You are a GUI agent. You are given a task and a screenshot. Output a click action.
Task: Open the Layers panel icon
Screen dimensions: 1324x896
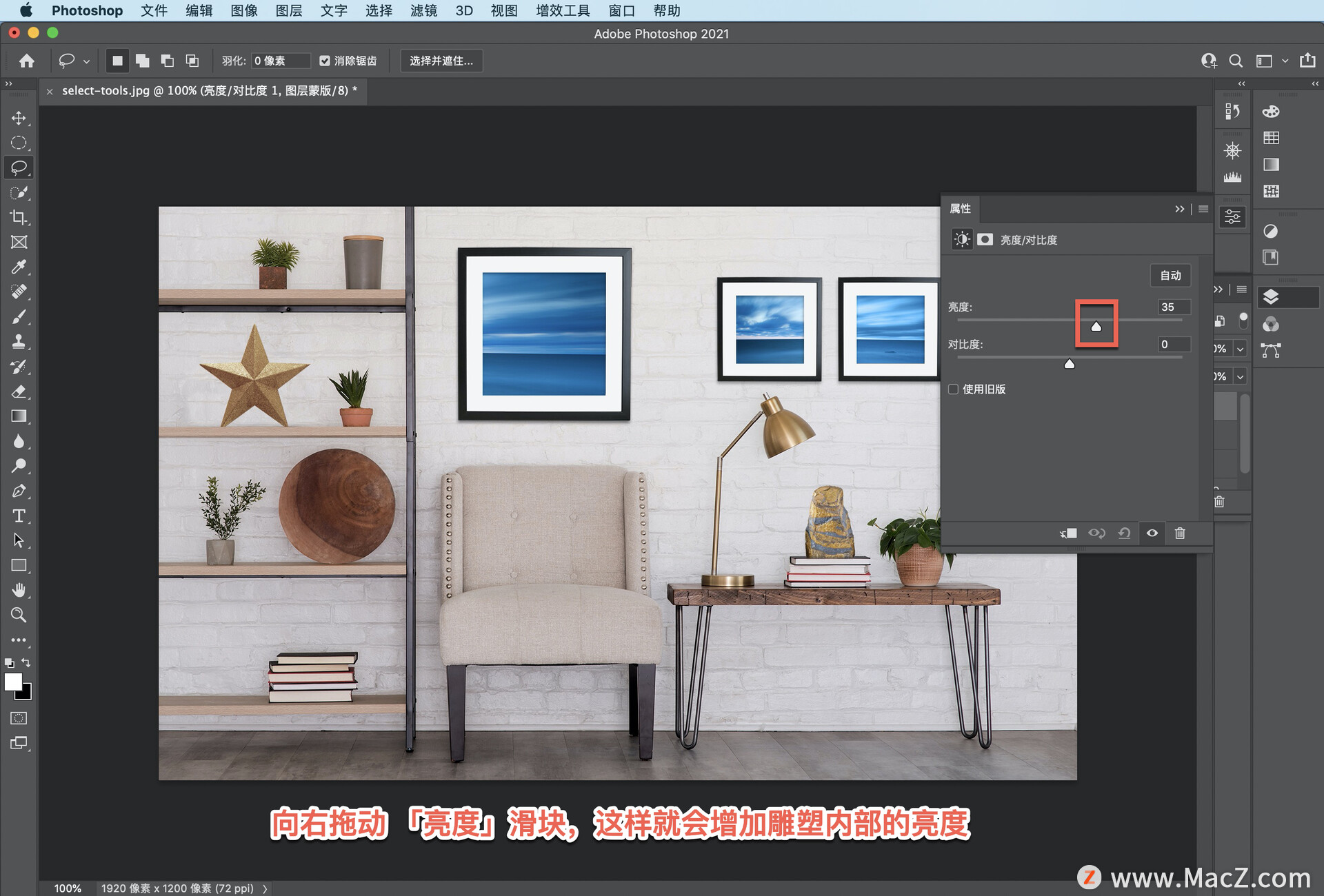pos(1271,297)
